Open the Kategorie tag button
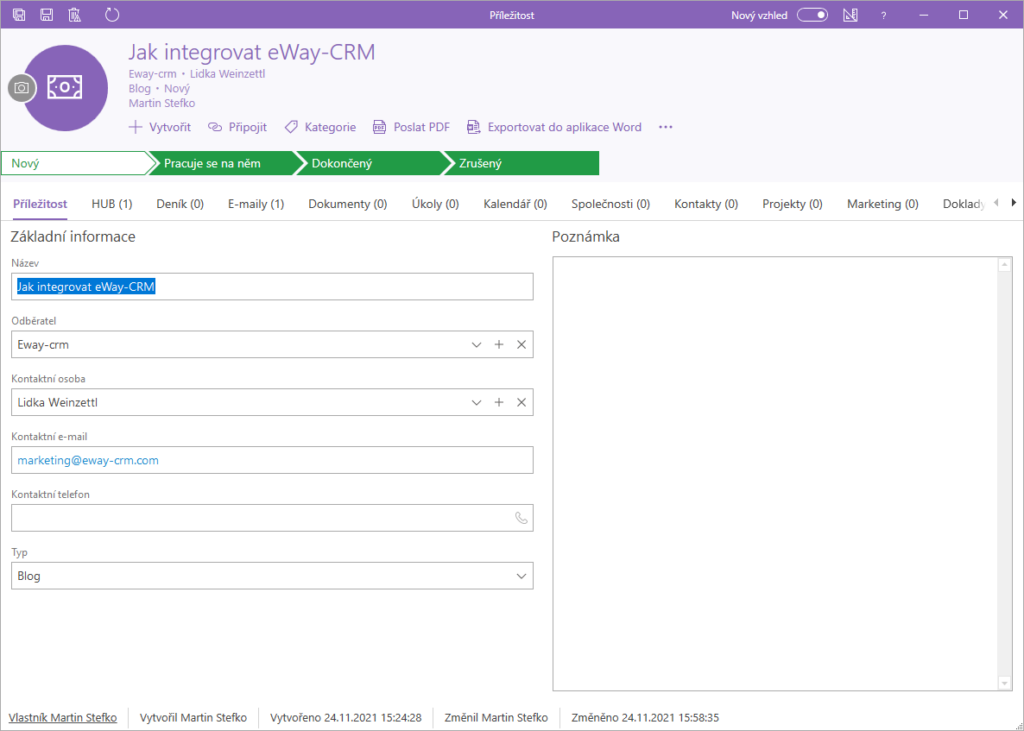 click(320, 127)
